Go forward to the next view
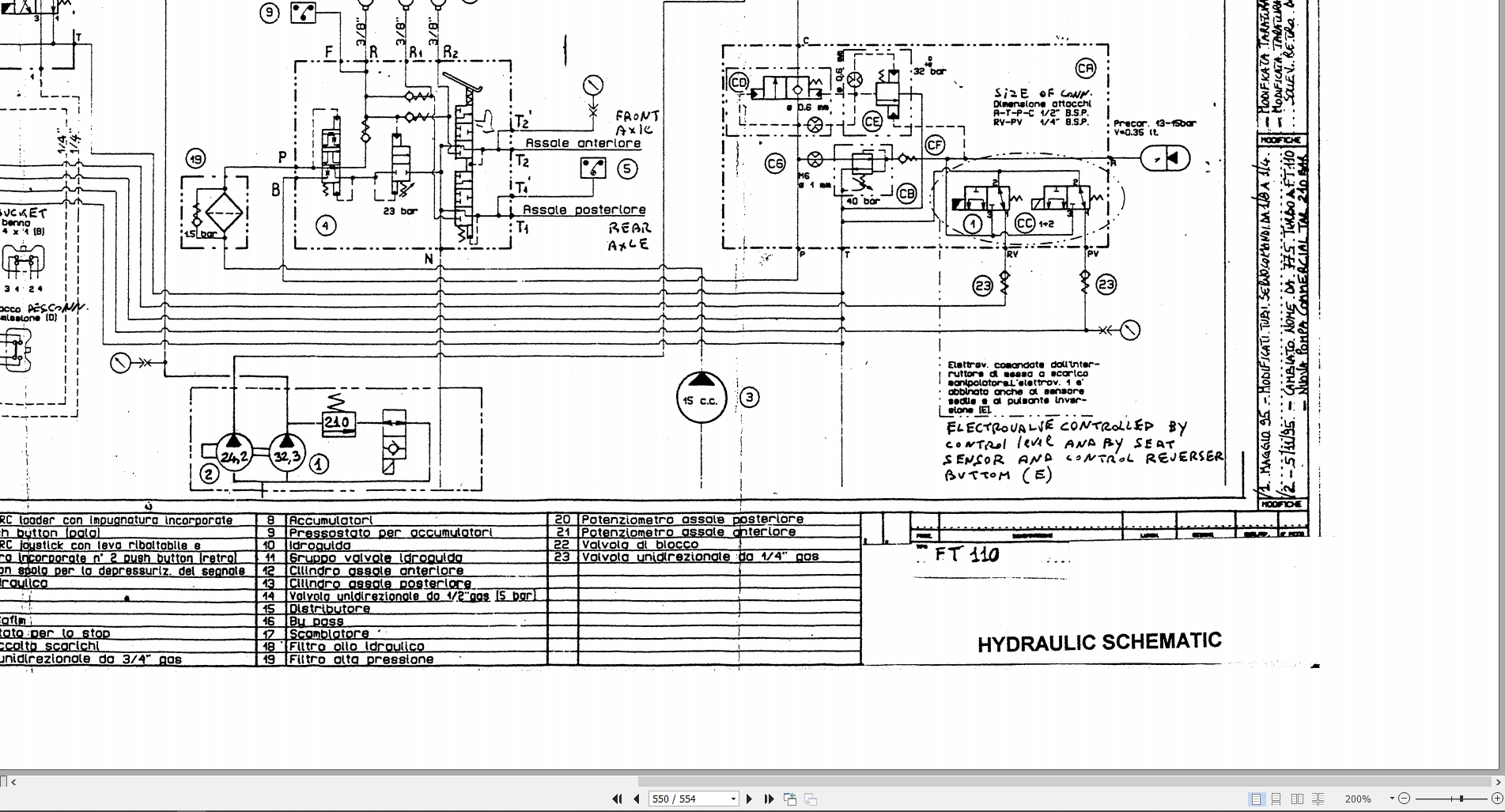Viewport: 1505px width, 812px height. [x=810, y=799]
